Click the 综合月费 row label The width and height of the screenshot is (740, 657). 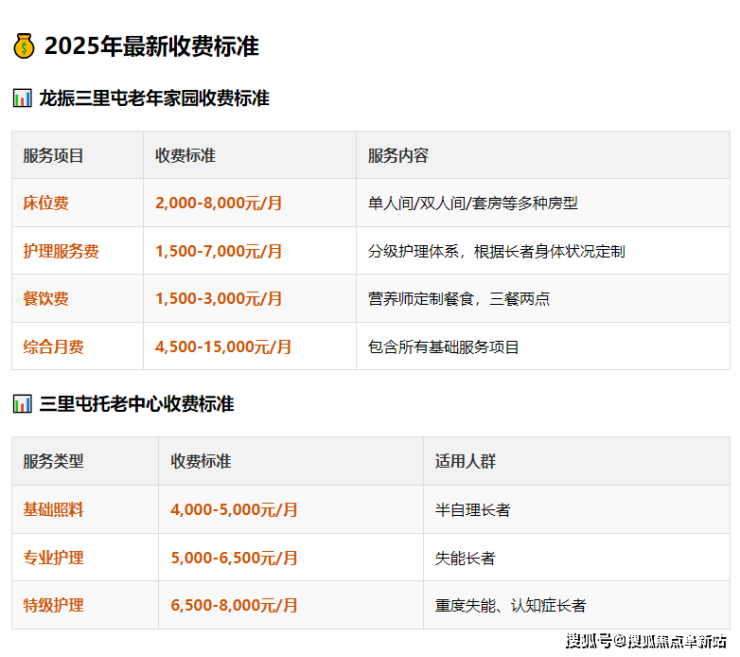point(54,347)
